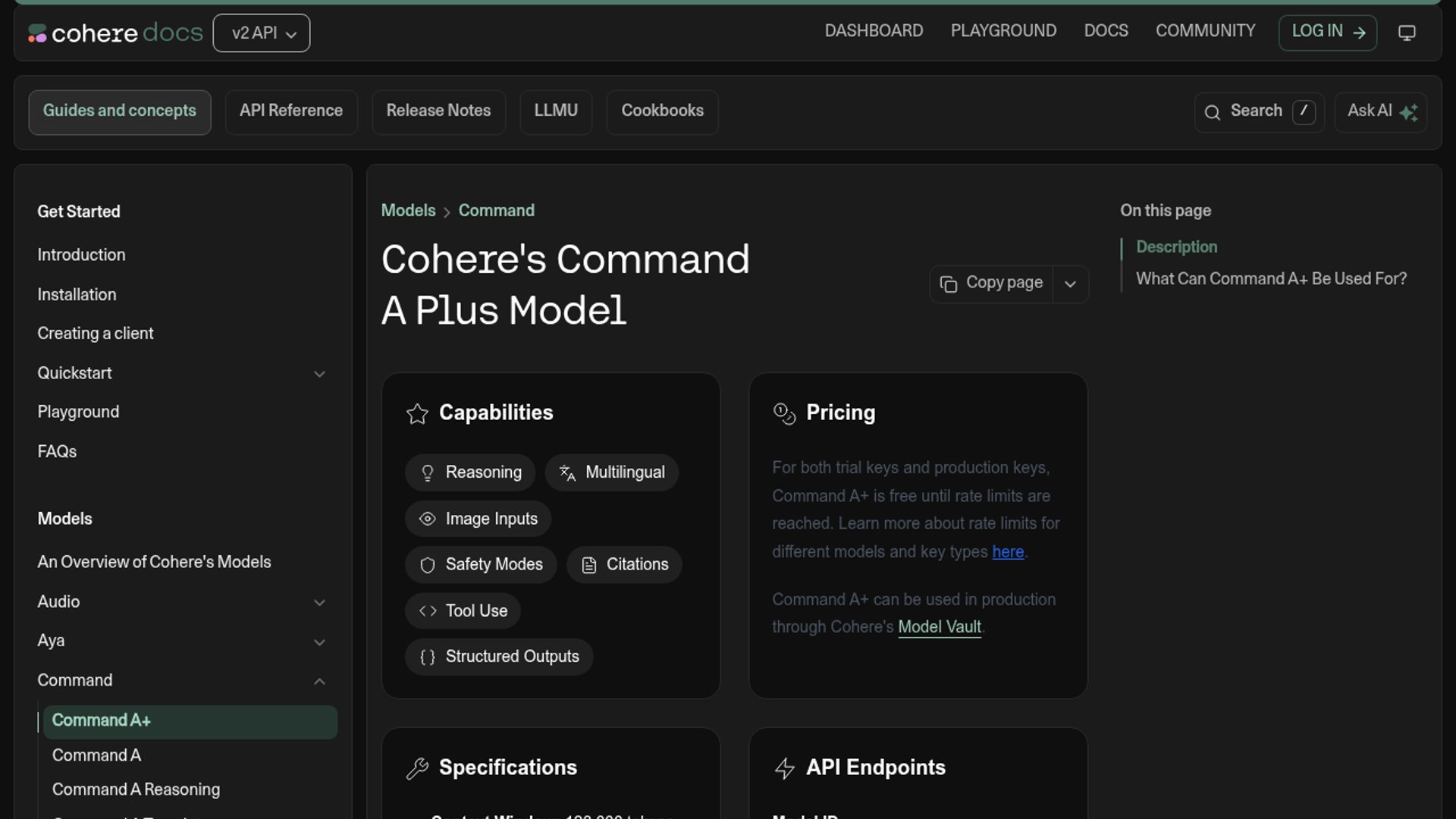Viewport: 1456px width, 819px height.
Task: Click the Ask AI sparkle icon
Action: pyautogui.click(x=1409, y=112)
